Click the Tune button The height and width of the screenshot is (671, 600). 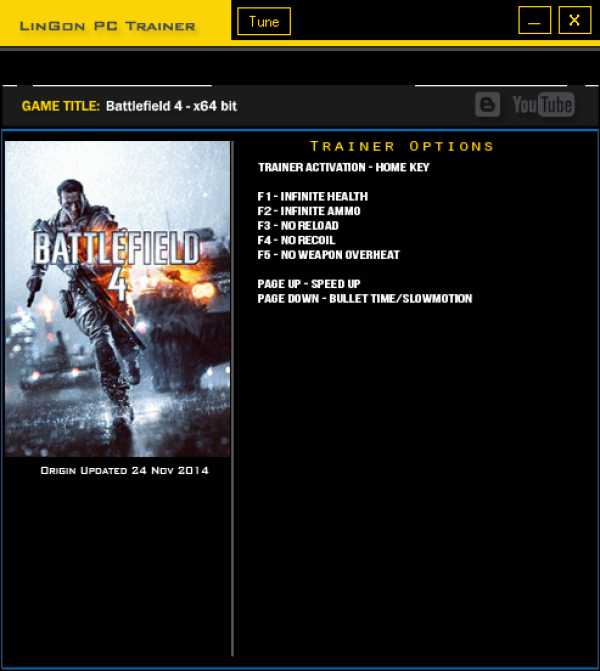pos(264,21)
